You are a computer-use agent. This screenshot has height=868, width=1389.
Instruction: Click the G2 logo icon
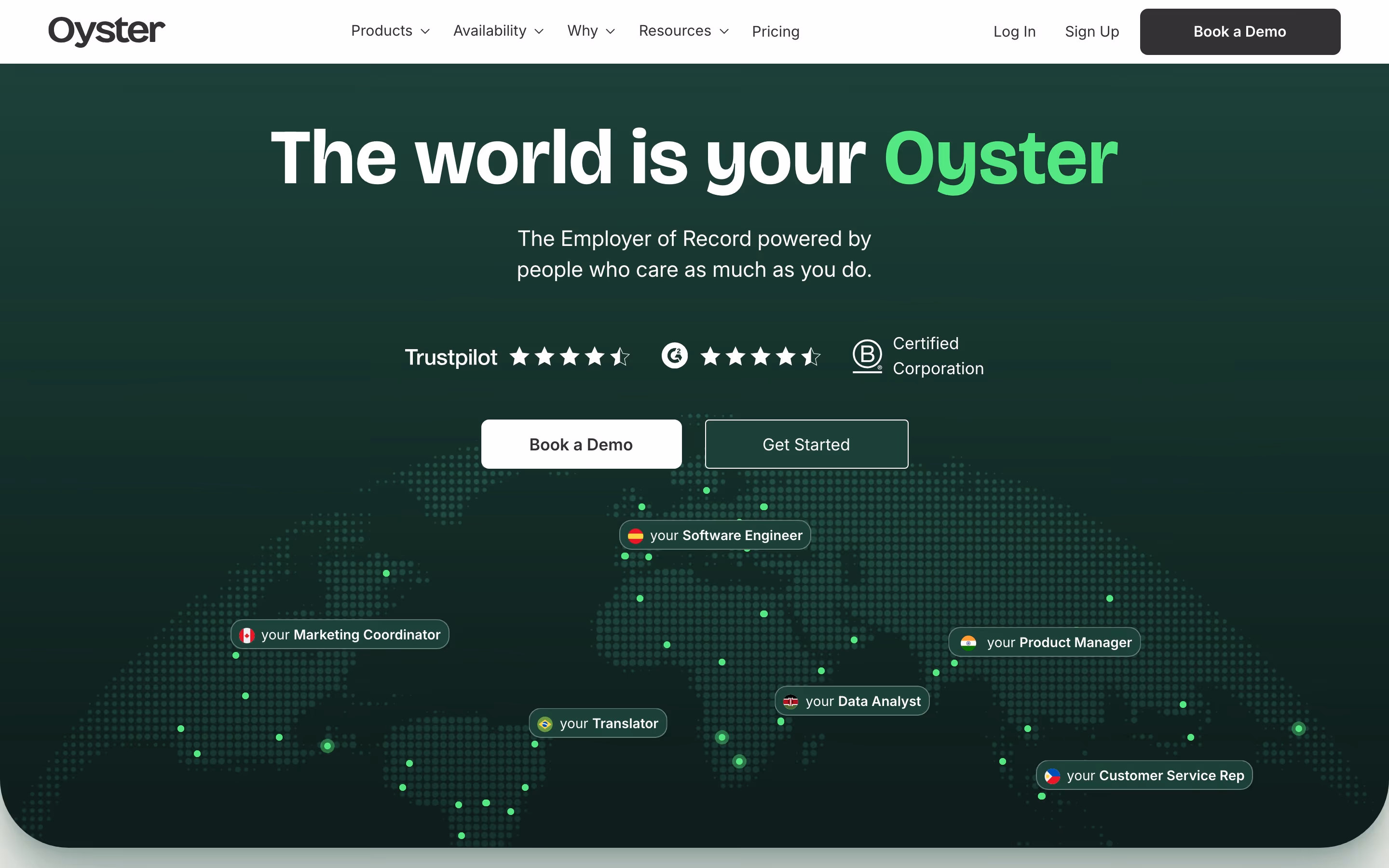[x=674, y=356]
